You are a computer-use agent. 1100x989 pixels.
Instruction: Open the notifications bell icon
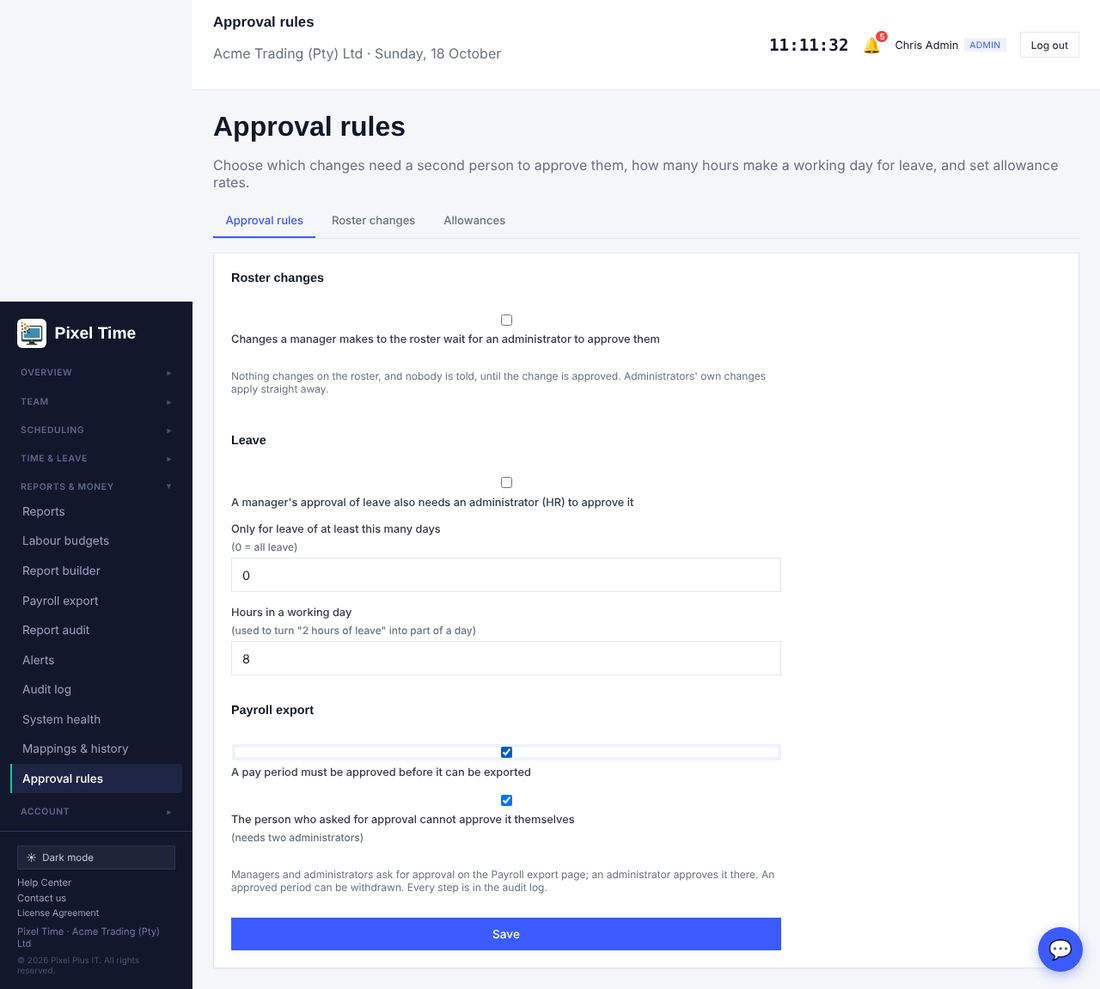click(871, 46)
